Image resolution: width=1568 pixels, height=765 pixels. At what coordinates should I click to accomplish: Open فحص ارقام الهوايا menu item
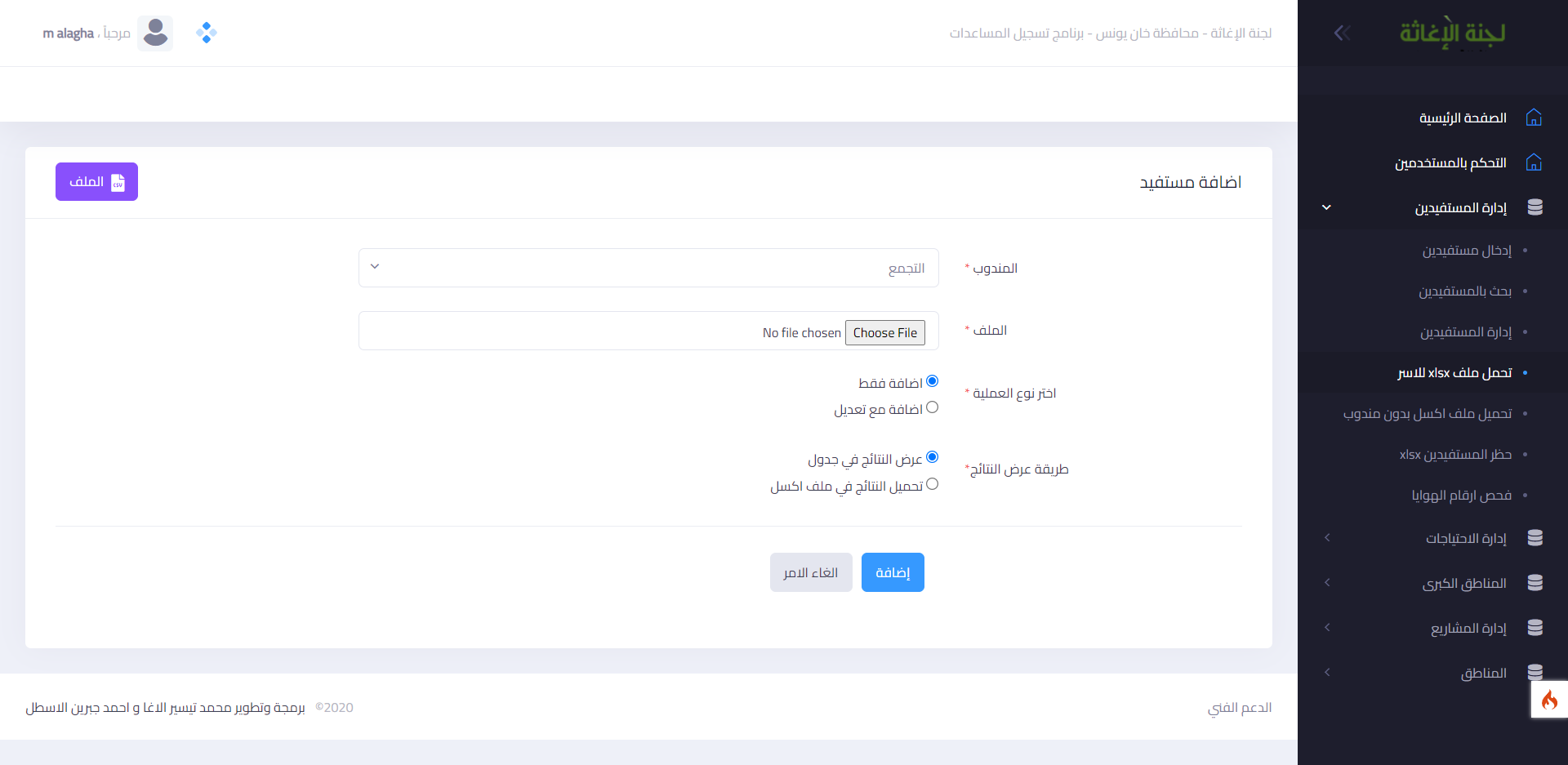coord(1461,496)
